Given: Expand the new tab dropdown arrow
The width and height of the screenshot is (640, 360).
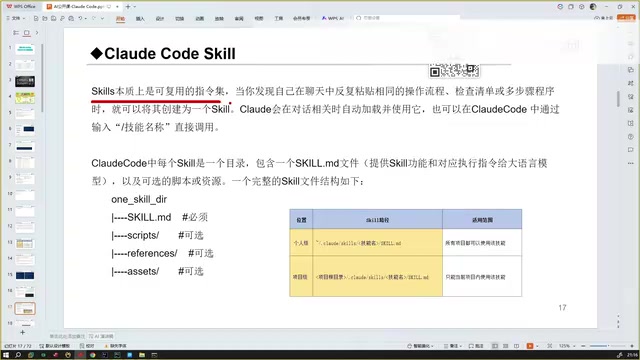Looking at the screenshot, I should [135, 7].
